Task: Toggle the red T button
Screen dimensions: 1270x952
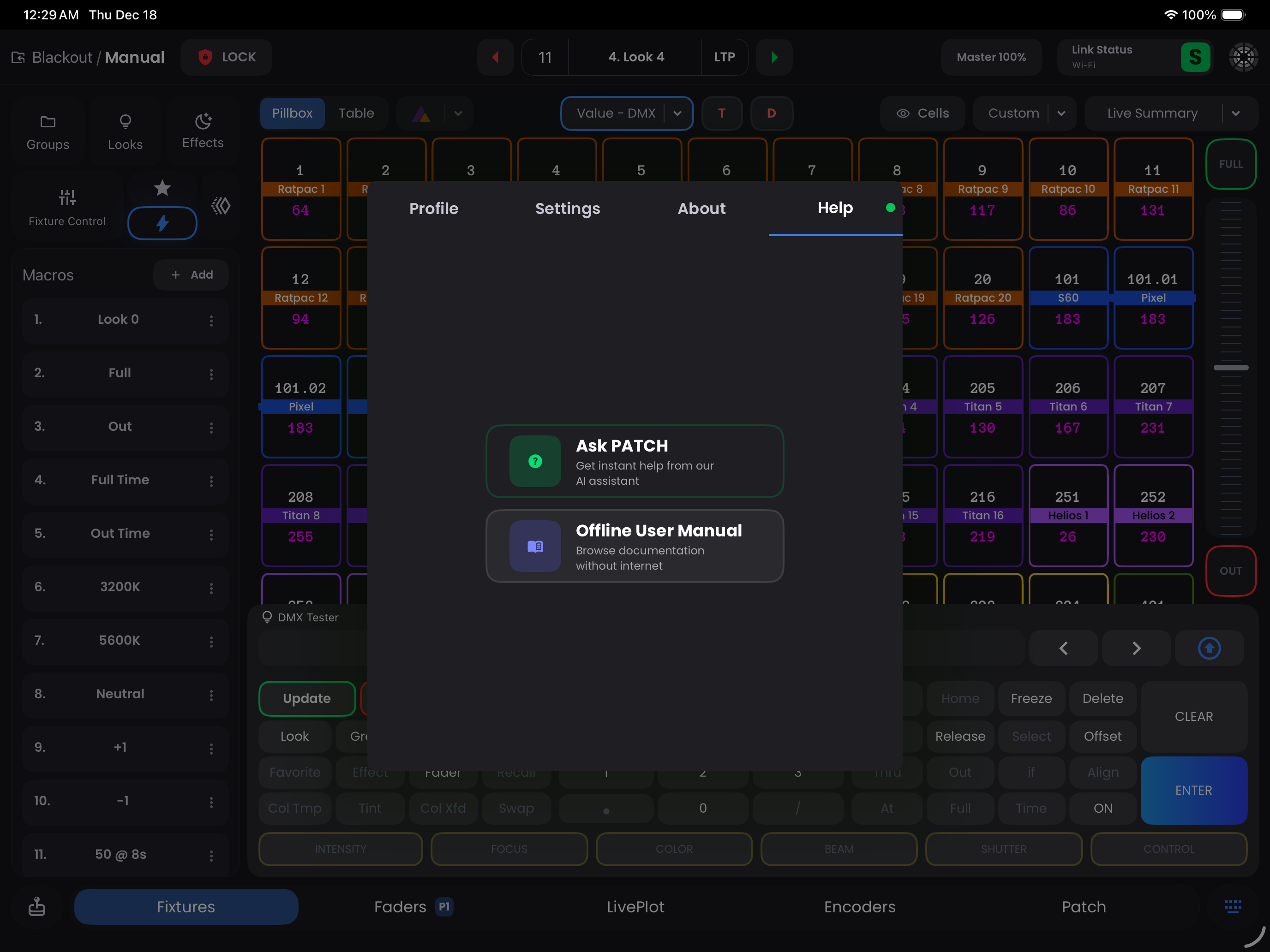Action: (722, 113)
